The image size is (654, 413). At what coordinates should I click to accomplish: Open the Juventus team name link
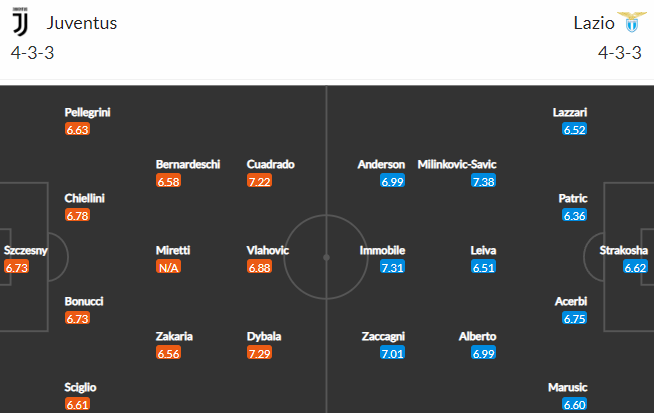(82, 23)
